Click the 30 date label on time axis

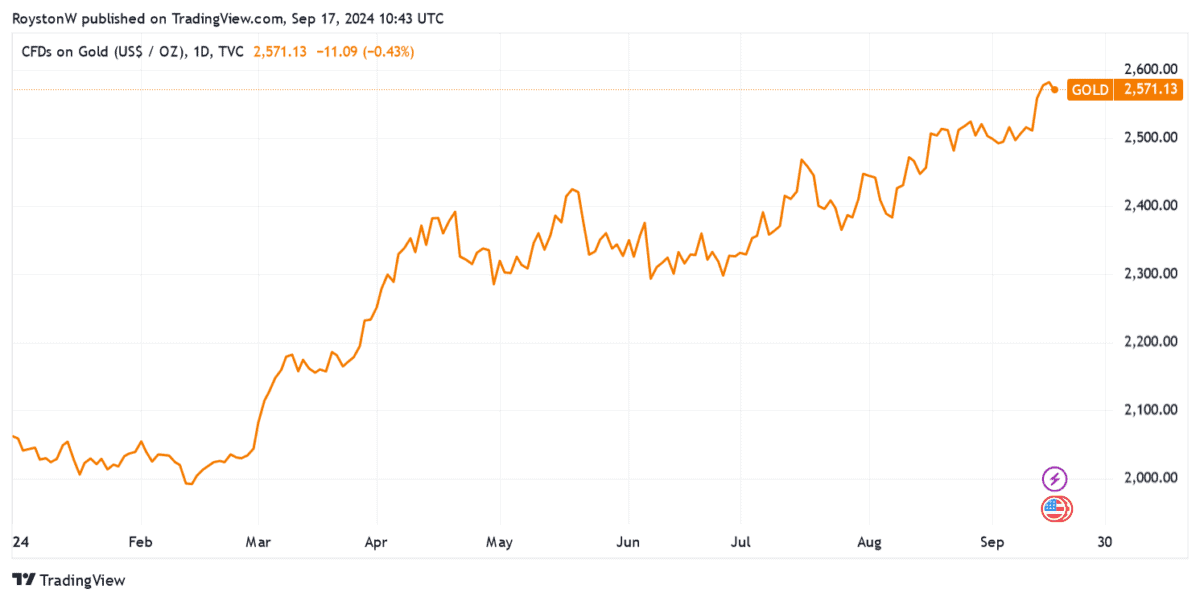1105,542
